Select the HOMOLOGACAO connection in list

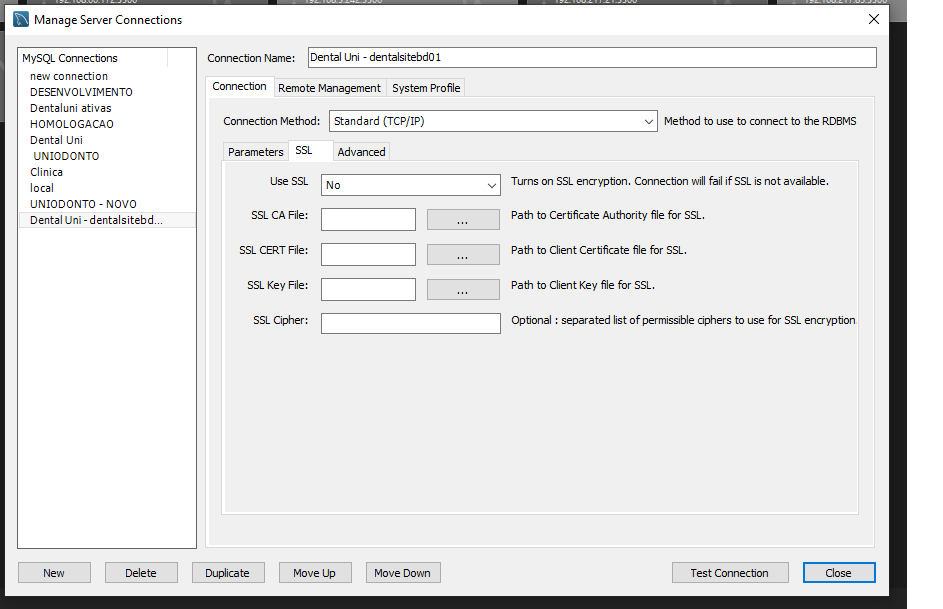[72, 124]
